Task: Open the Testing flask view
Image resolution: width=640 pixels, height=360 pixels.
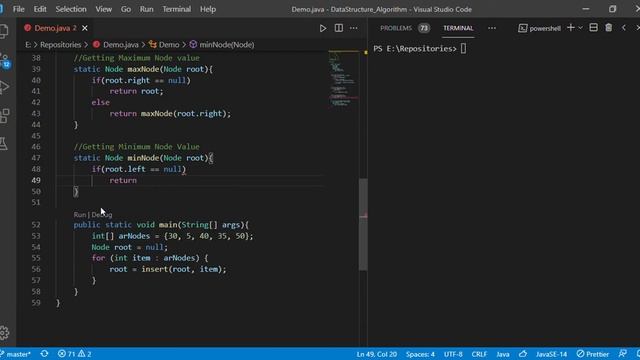Action: [3, 144]
